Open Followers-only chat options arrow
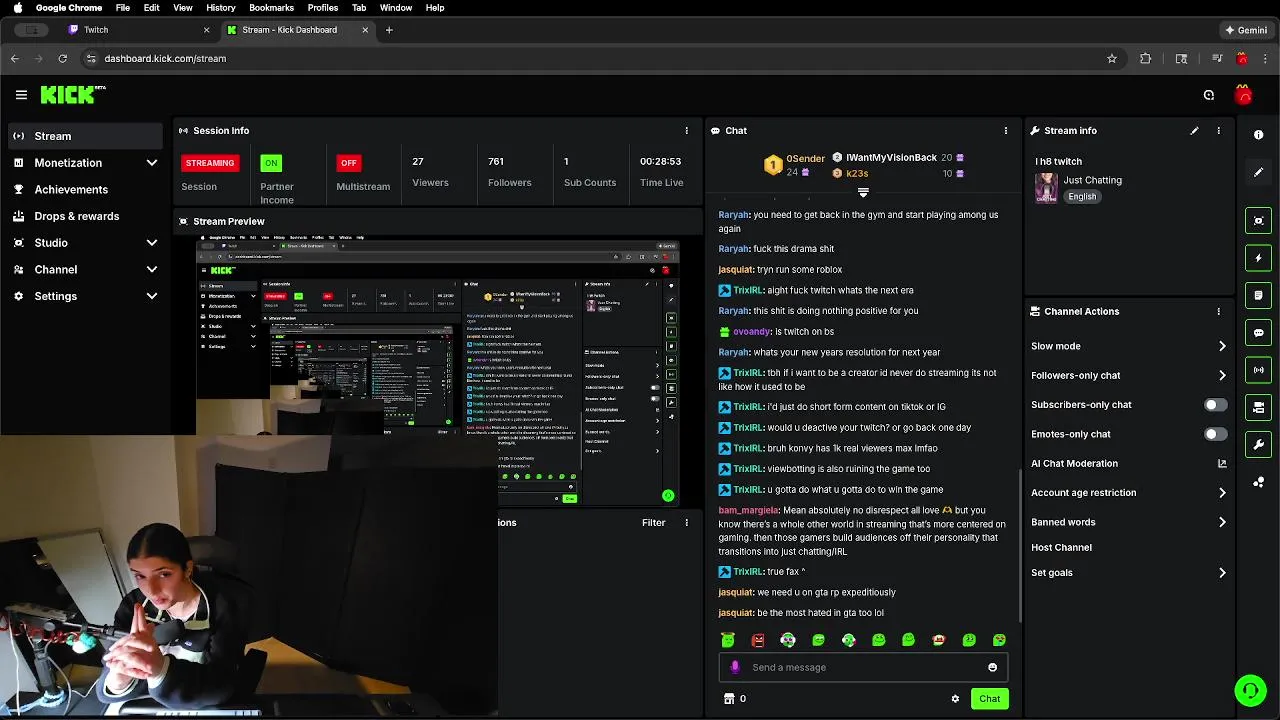1280x720 pixels. coord(1222,376)
